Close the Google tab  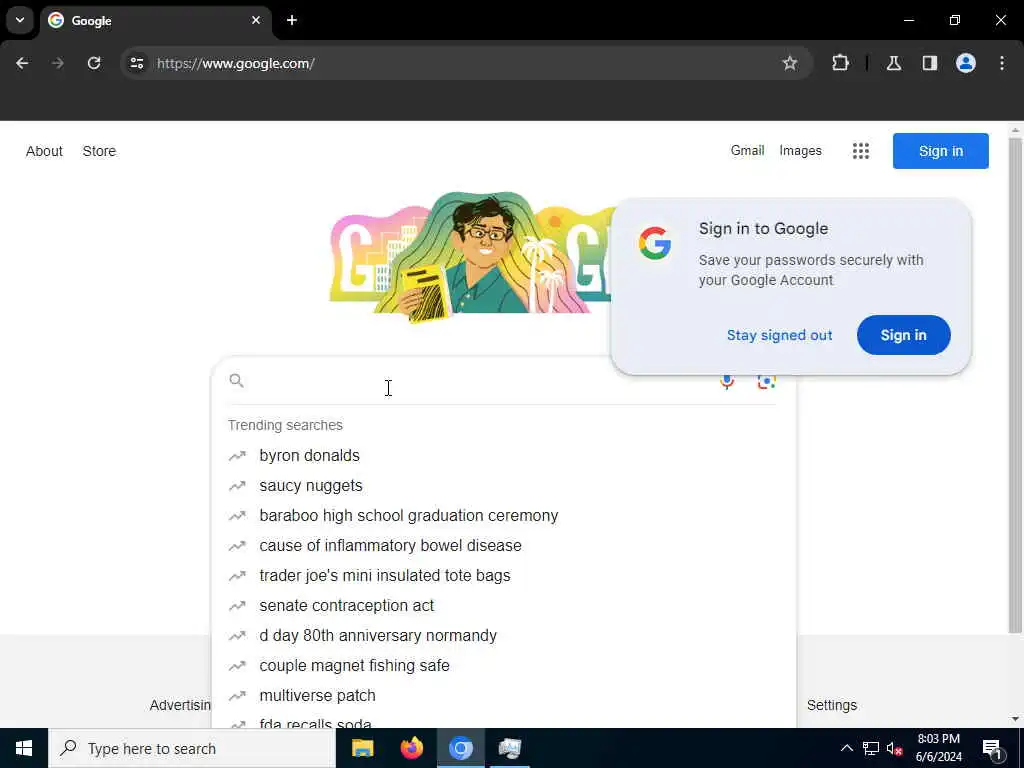[x=256, y=20]
